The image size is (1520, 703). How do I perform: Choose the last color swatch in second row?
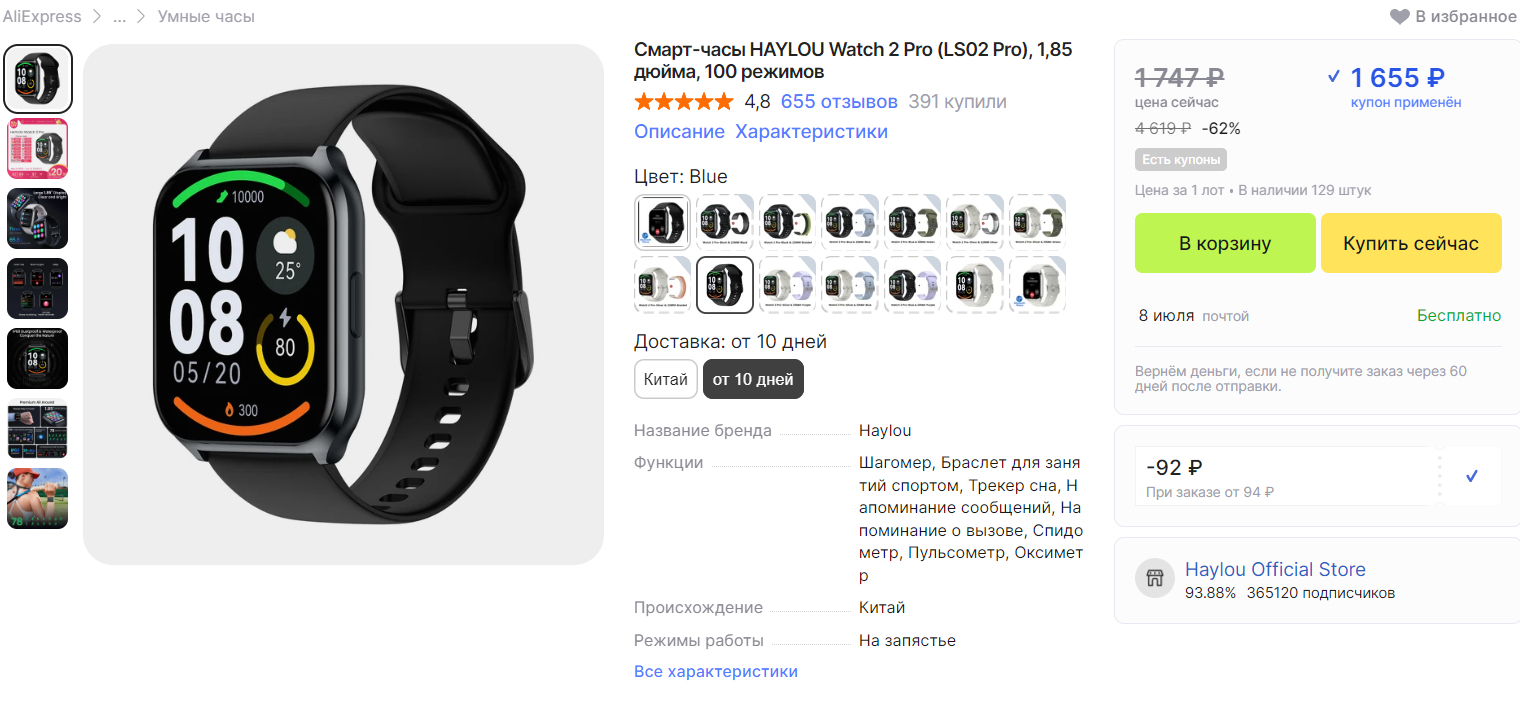tap(1037, 285)
